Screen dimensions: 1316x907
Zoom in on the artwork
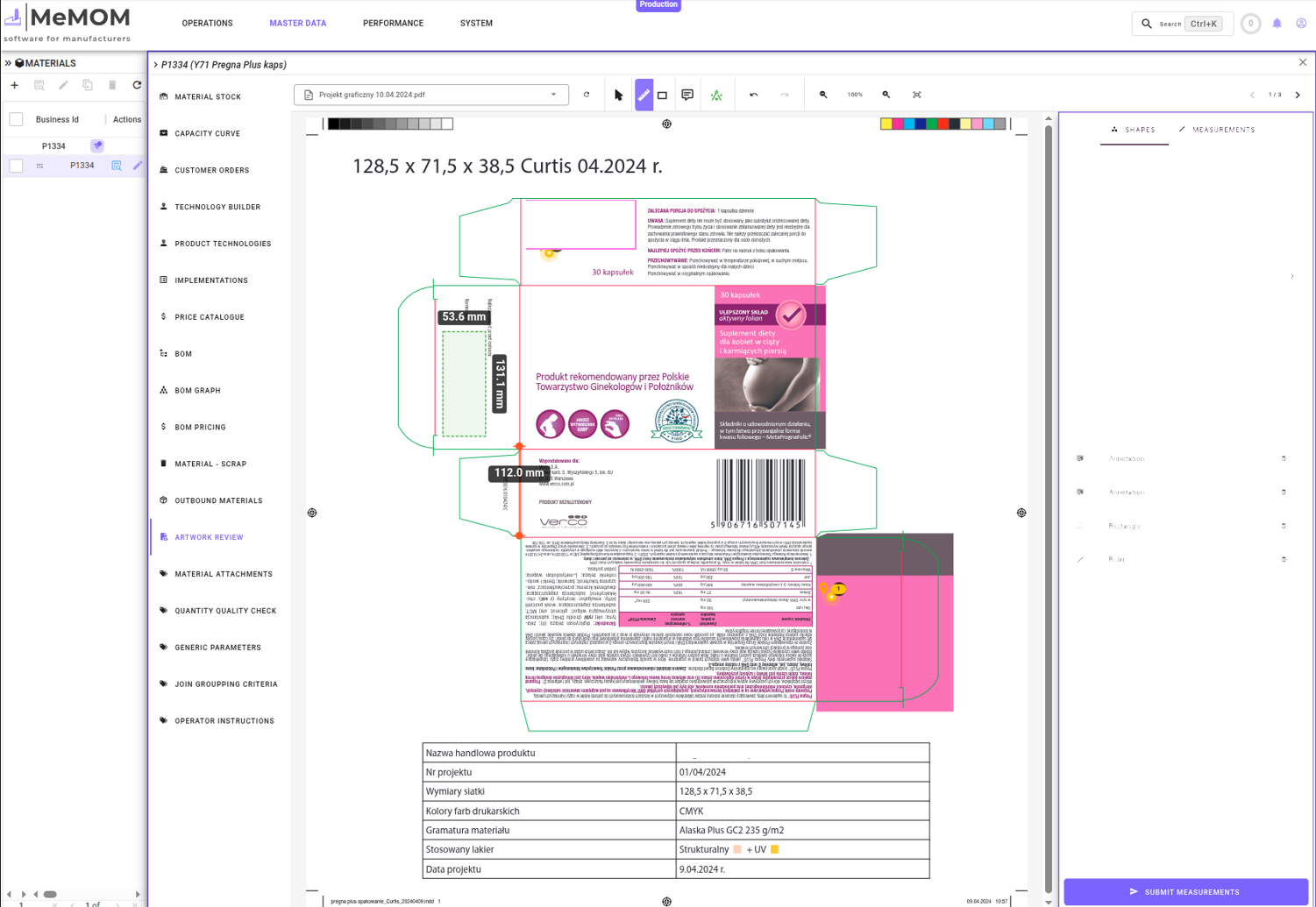(886, 95)
